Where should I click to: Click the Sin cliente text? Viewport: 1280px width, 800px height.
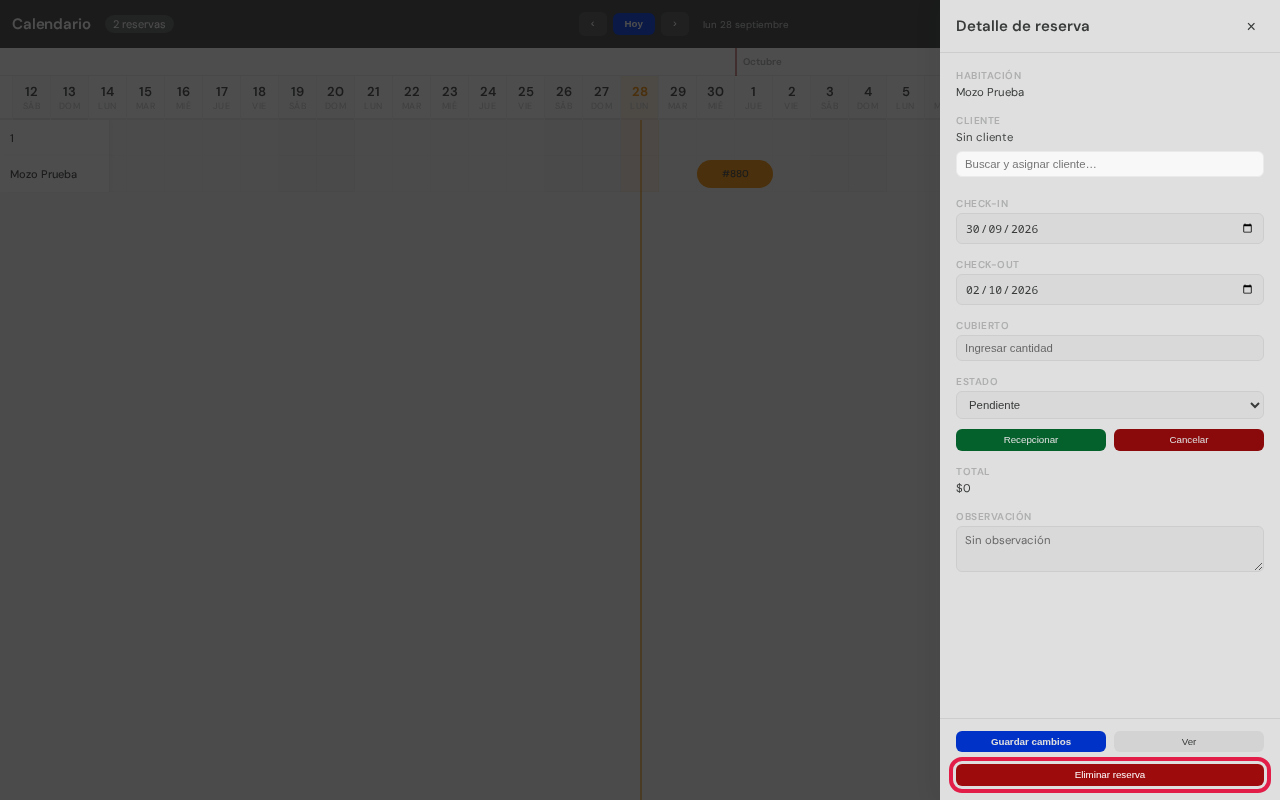984,137
